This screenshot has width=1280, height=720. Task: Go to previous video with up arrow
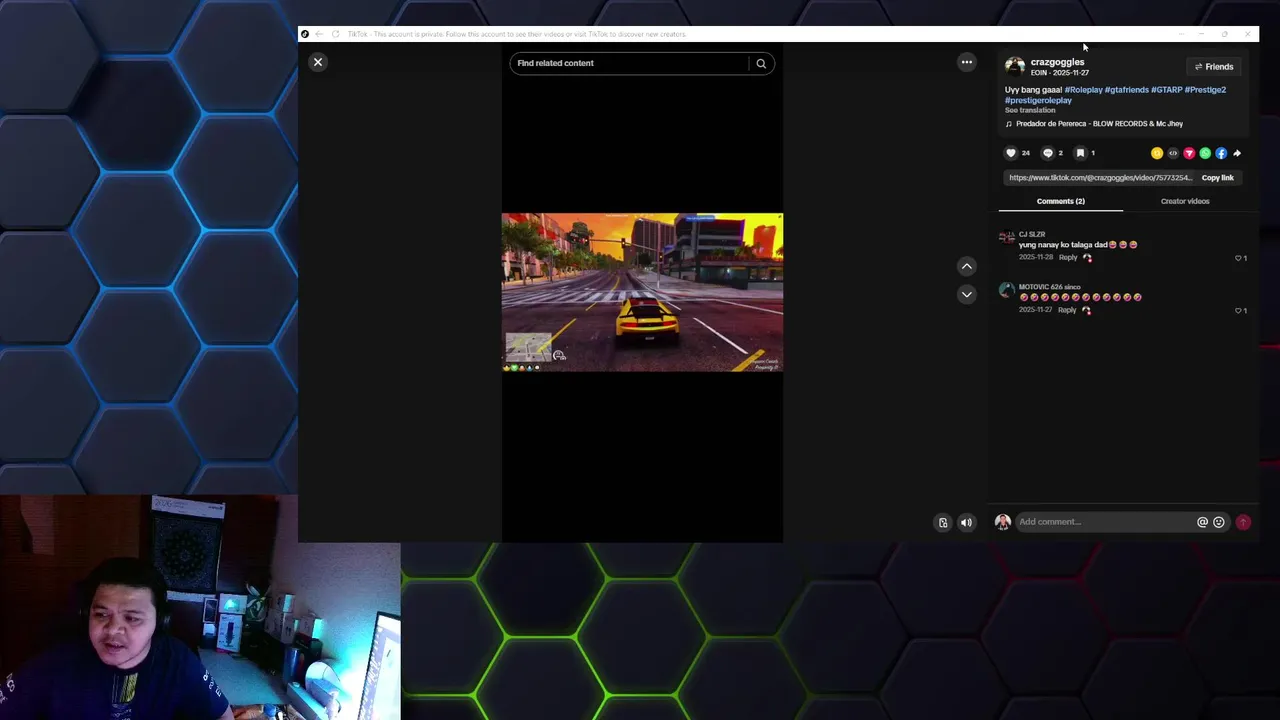coord(966,266)
